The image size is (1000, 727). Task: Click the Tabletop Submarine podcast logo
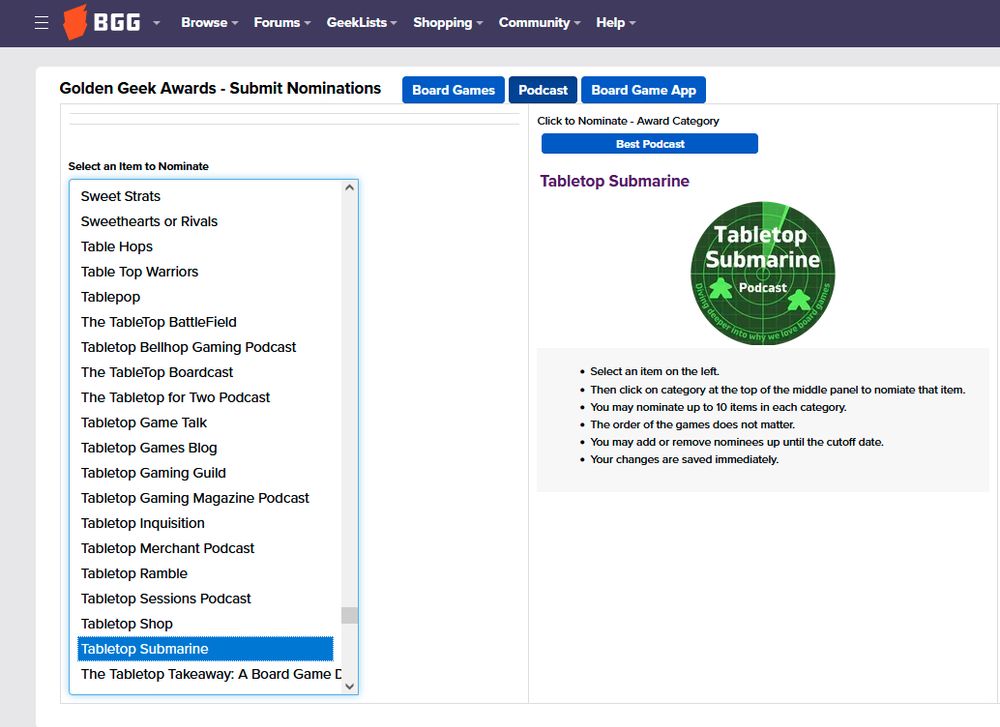pyautogui.click(x=763, y=273)
